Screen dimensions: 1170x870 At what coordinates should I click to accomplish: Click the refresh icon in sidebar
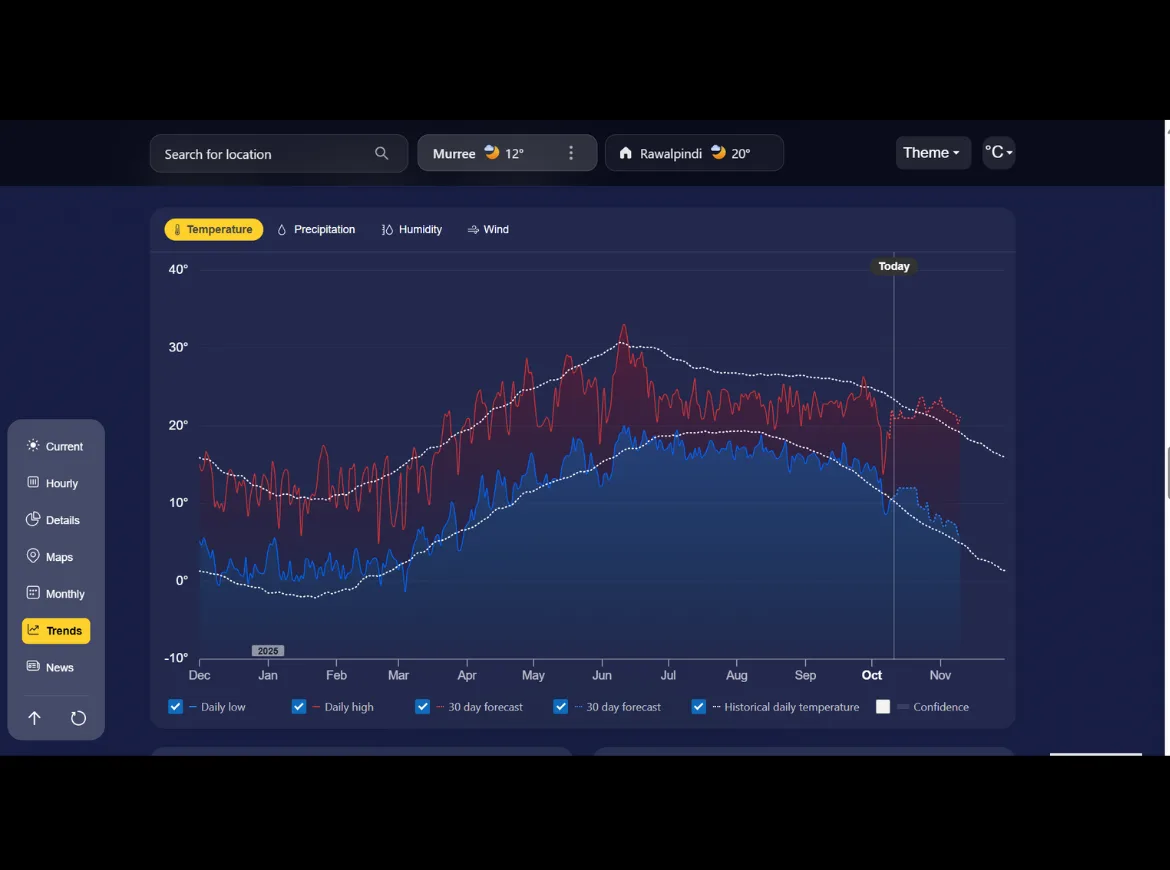click(78, 718)
